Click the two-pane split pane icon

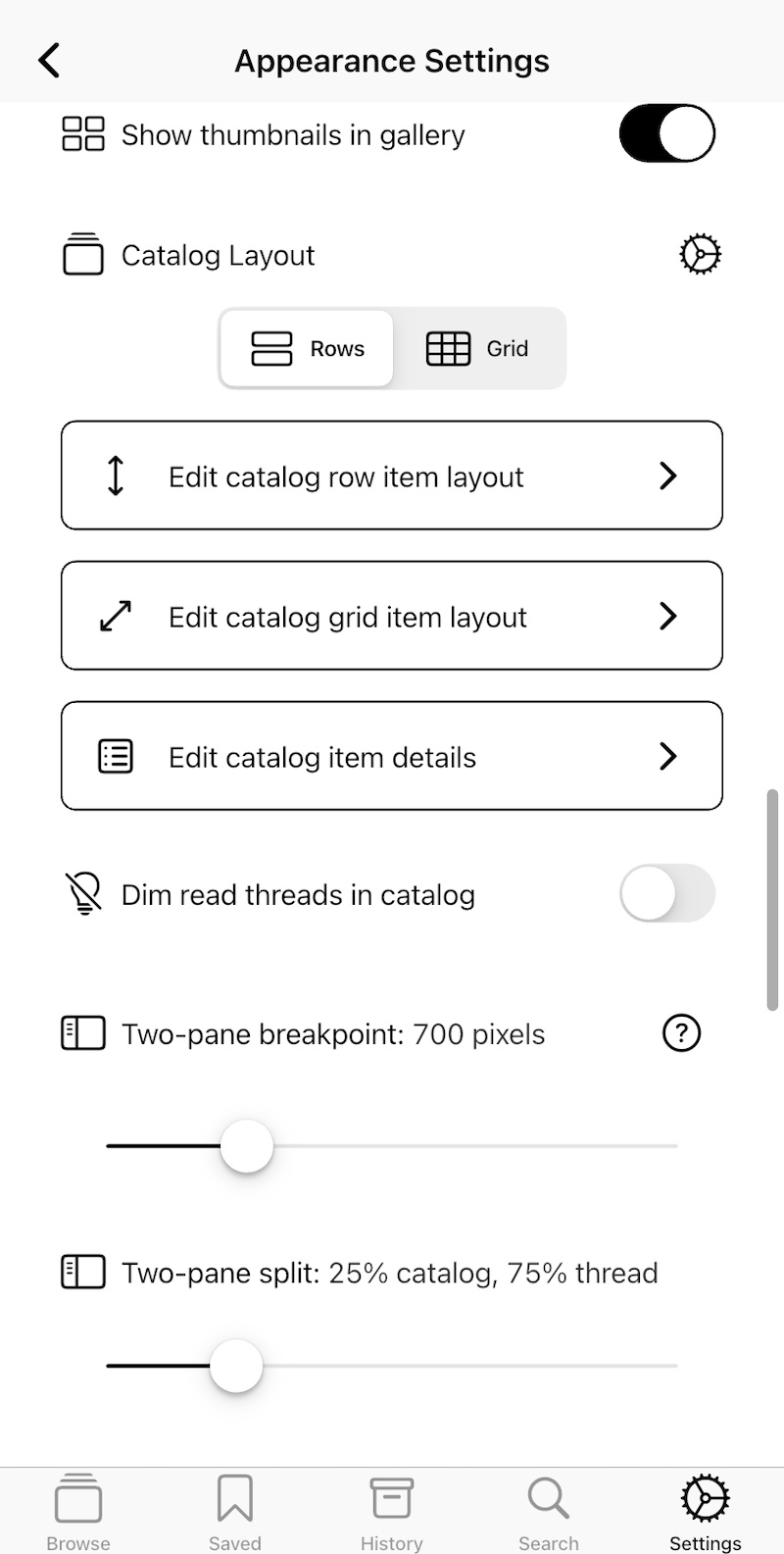click(83, 1273)
